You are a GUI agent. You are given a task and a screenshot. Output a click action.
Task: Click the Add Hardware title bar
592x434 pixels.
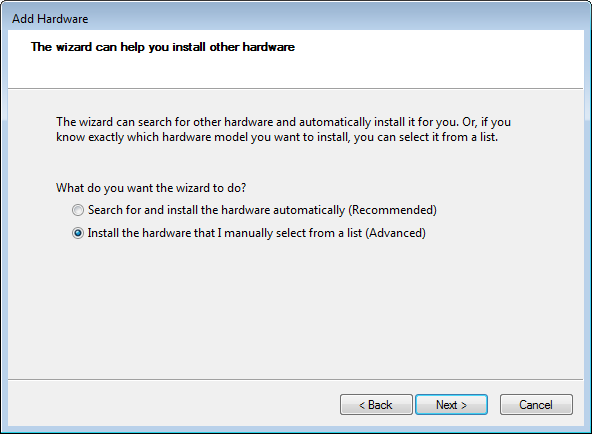[296, 18]
